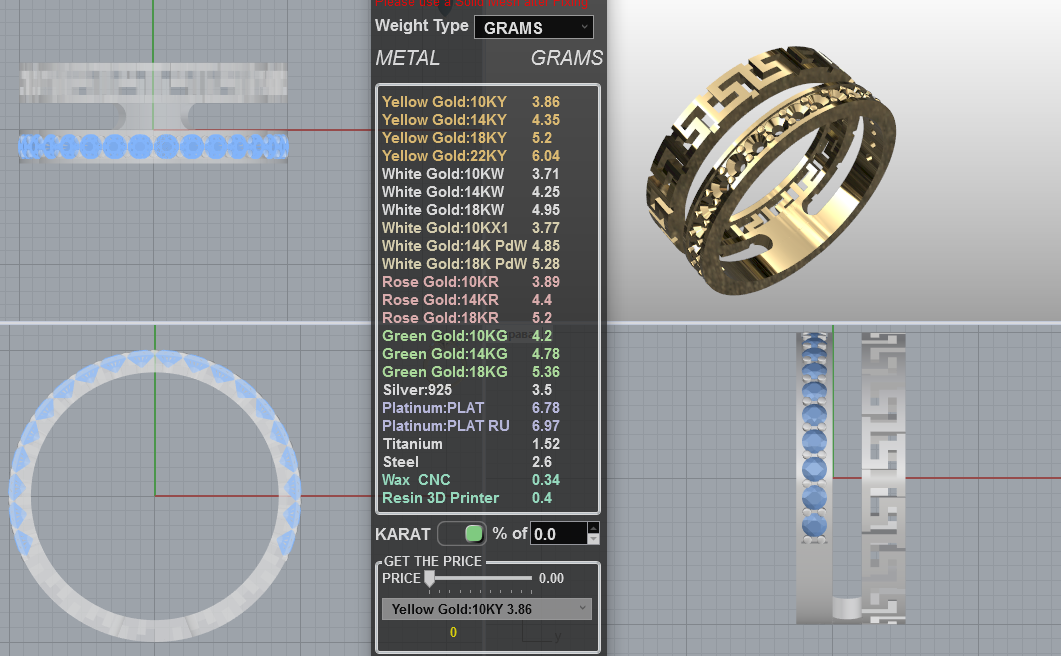Click the price value 0.00
Viewport: 1061px width, 656px height.
coord(551,578)
